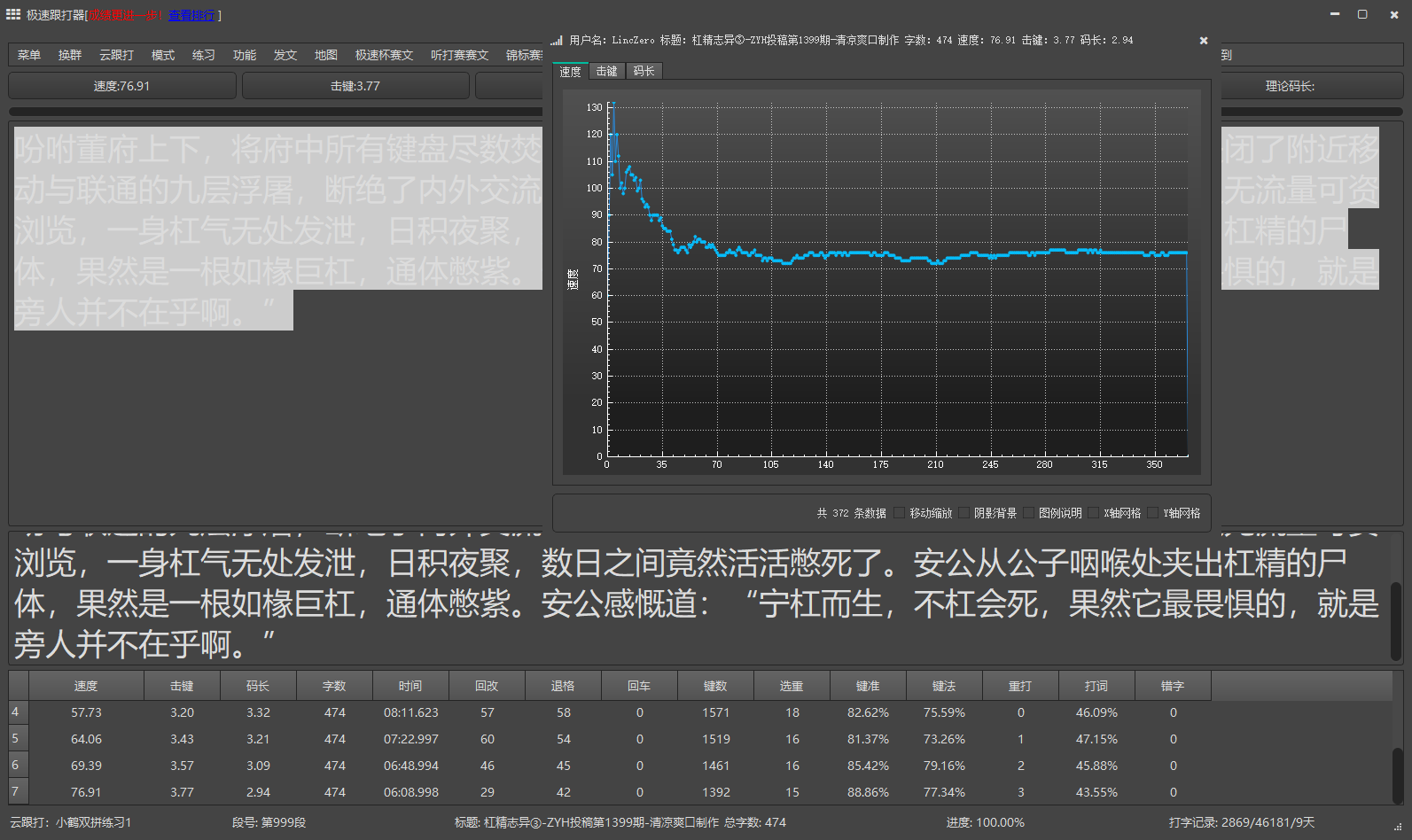
Task: Check the 图例说明 legend option
Action: (1029, 513)
